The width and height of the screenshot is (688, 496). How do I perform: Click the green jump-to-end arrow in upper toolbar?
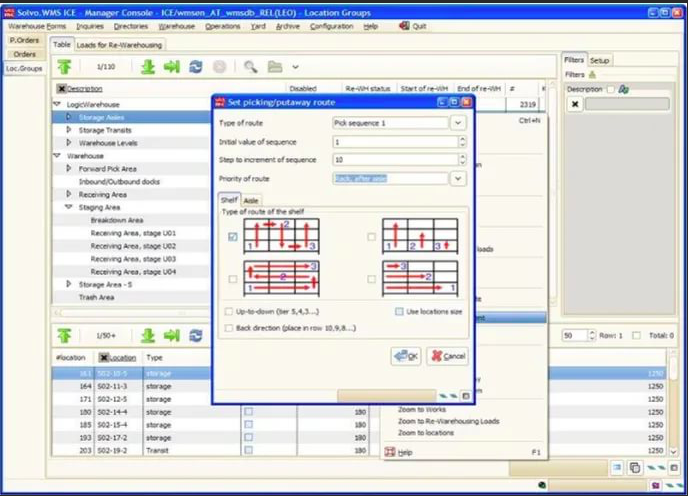tap(172, 67)
